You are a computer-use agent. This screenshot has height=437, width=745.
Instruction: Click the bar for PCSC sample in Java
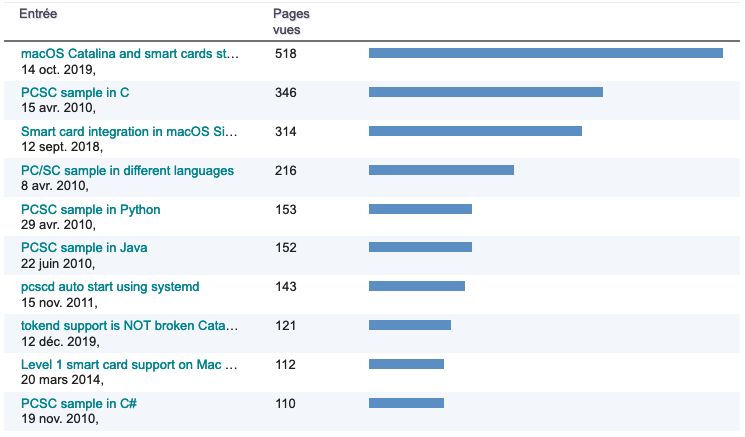[x=420, y=247]
